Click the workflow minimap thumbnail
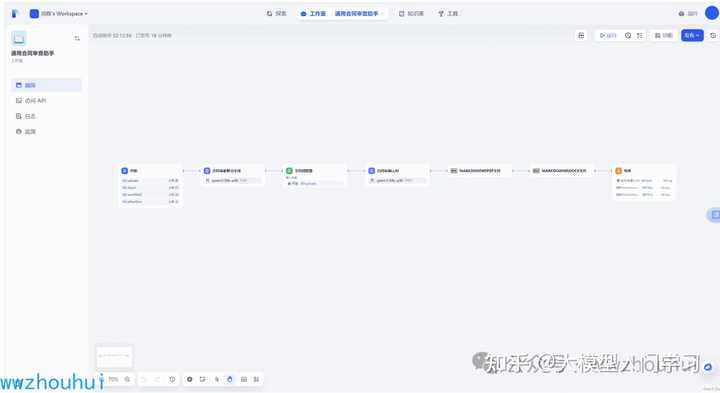 click(114, 357)
